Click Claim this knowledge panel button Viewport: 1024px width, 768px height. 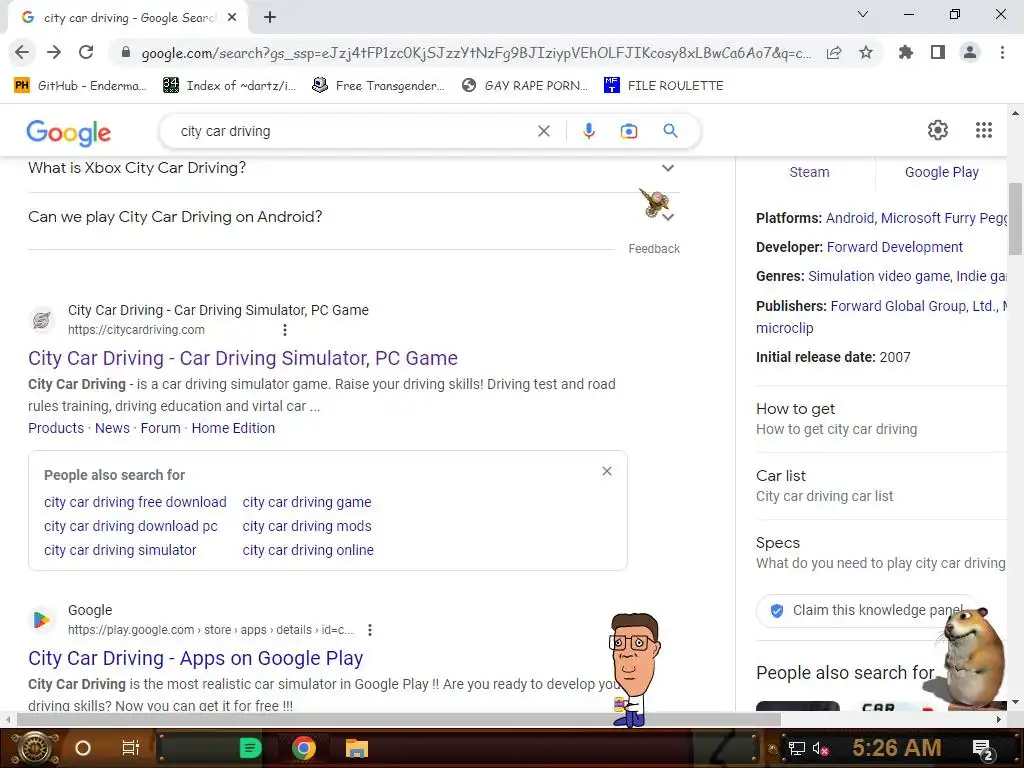coord(867,611)
